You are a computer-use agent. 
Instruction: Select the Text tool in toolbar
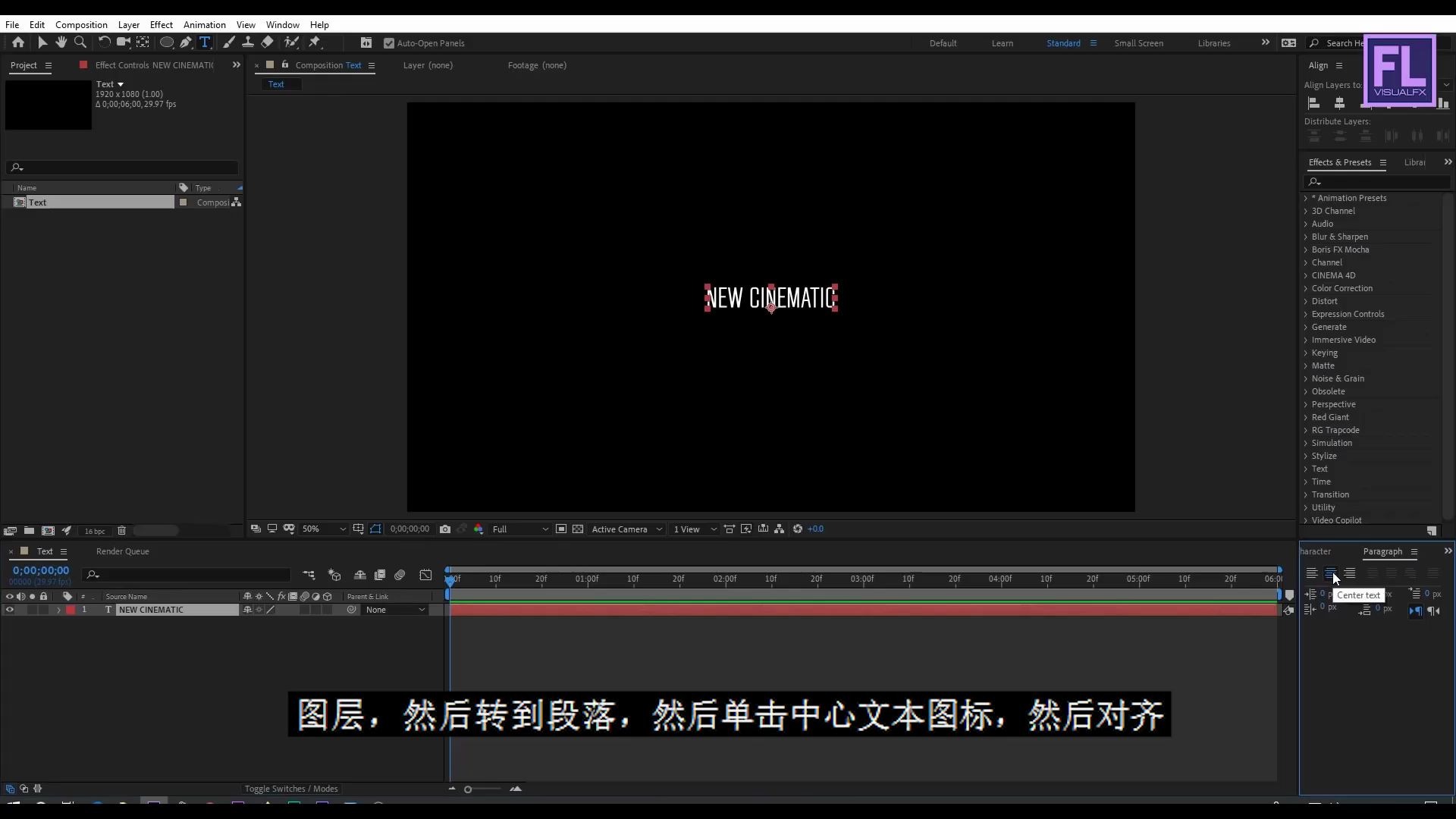[x=204, y=42]
